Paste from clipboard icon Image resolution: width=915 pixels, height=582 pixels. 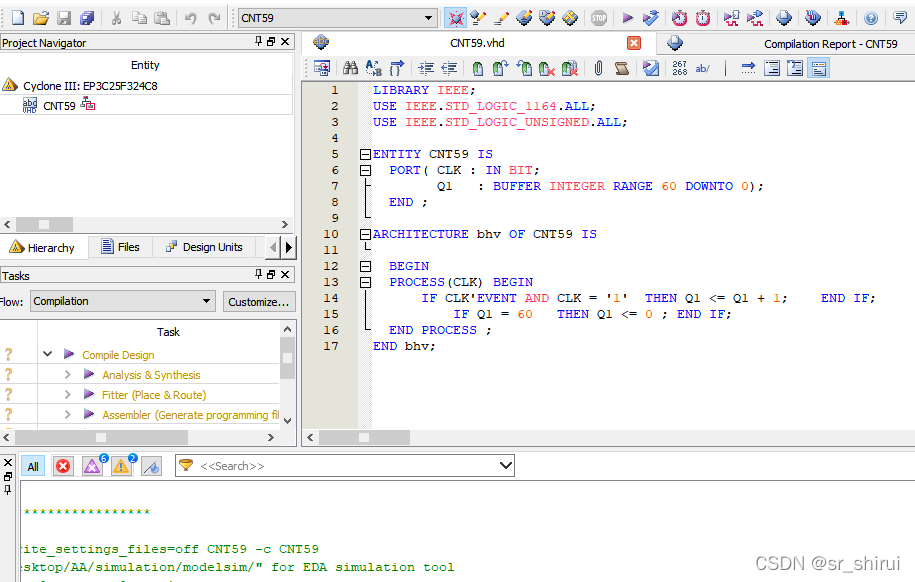pyautogui.click(x=162, y=18)
